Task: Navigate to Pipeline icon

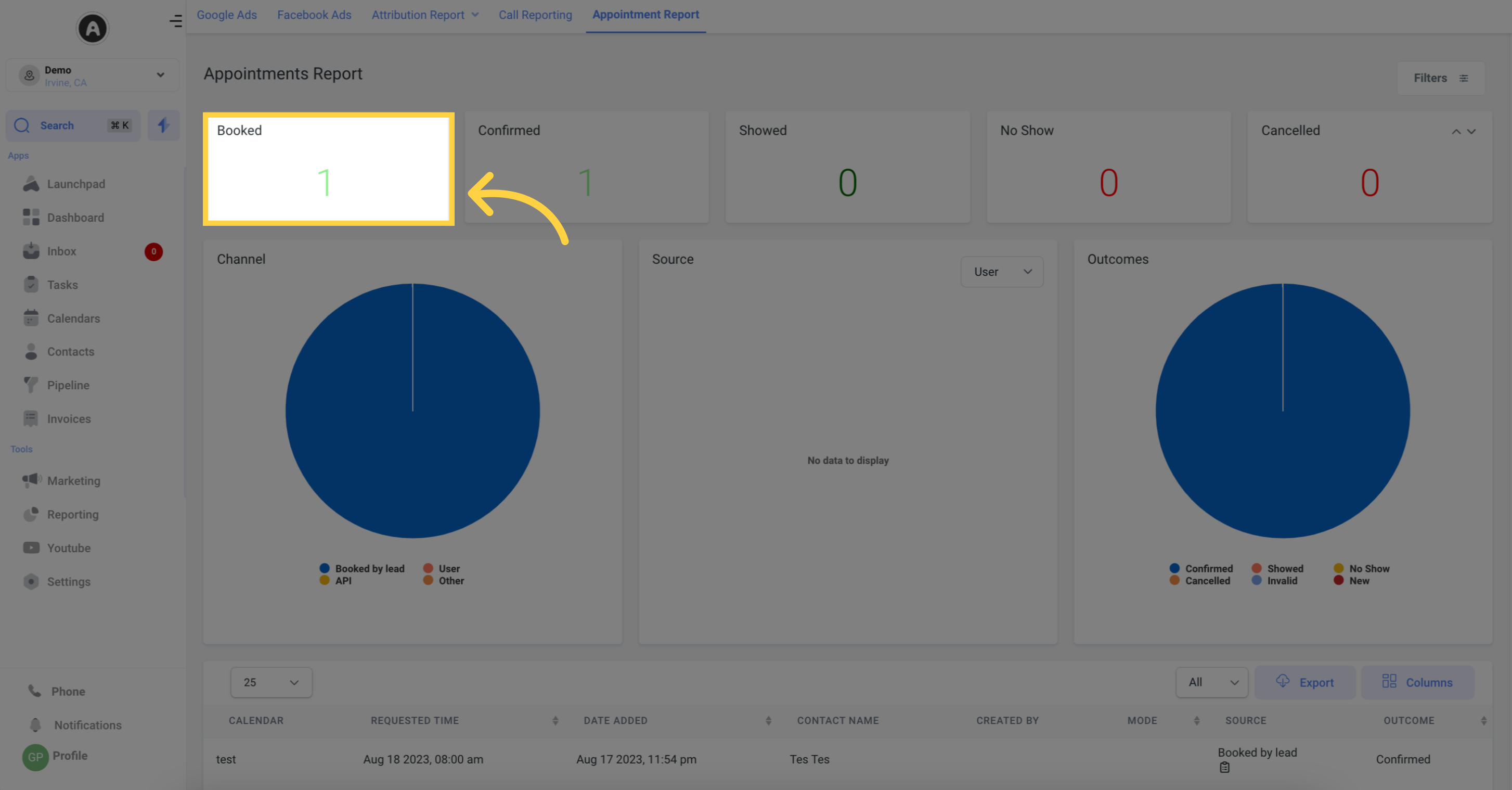Action: click(x=31, y=385)
